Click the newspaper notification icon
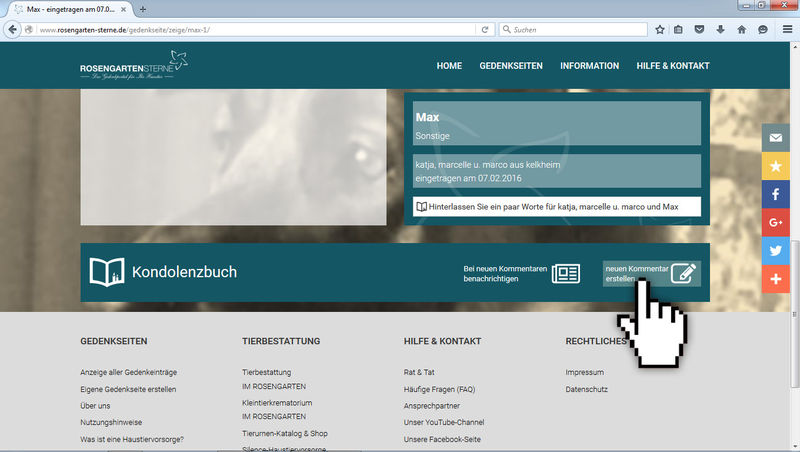 pyautogui.click(x=566, y=273)
